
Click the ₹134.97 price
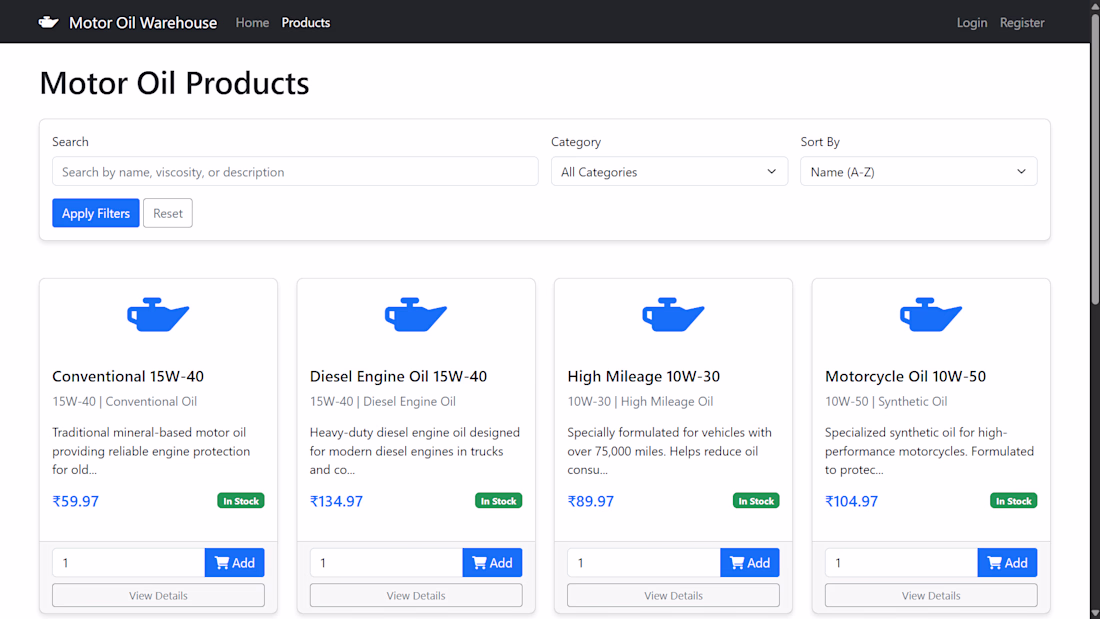coord(336,501)
